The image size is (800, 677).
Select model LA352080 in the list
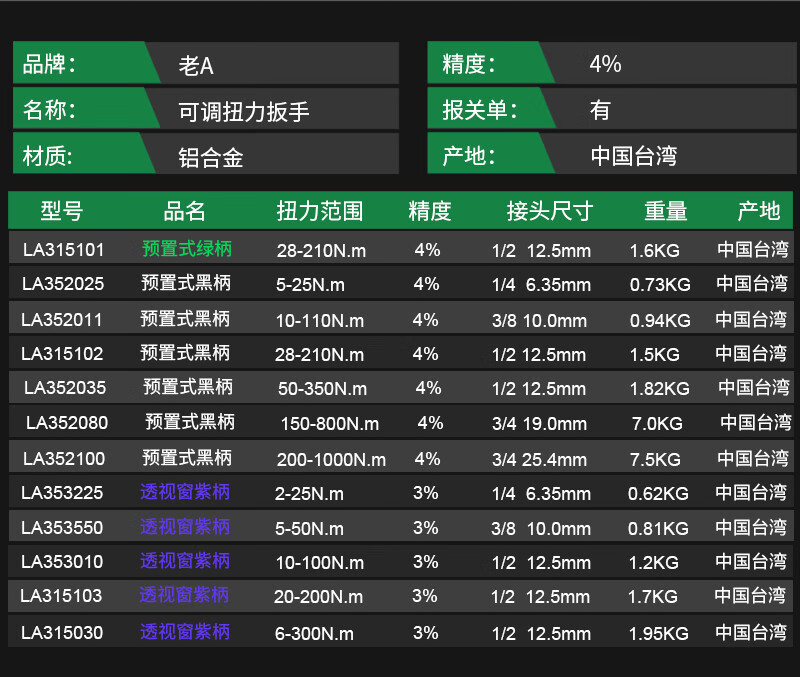(x=67, y=423)
